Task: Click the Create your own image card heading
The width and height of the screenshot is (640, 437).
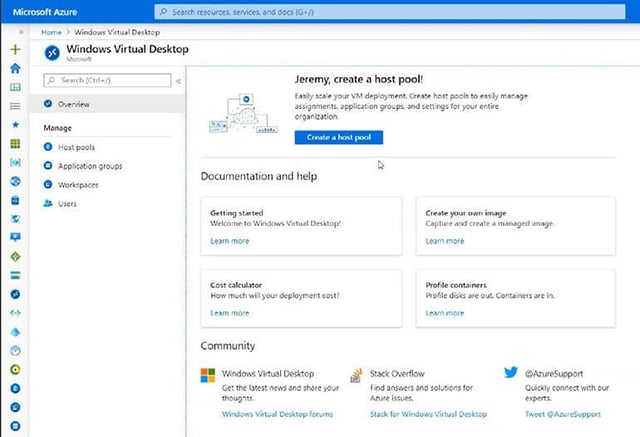Action: click(466, 213)
